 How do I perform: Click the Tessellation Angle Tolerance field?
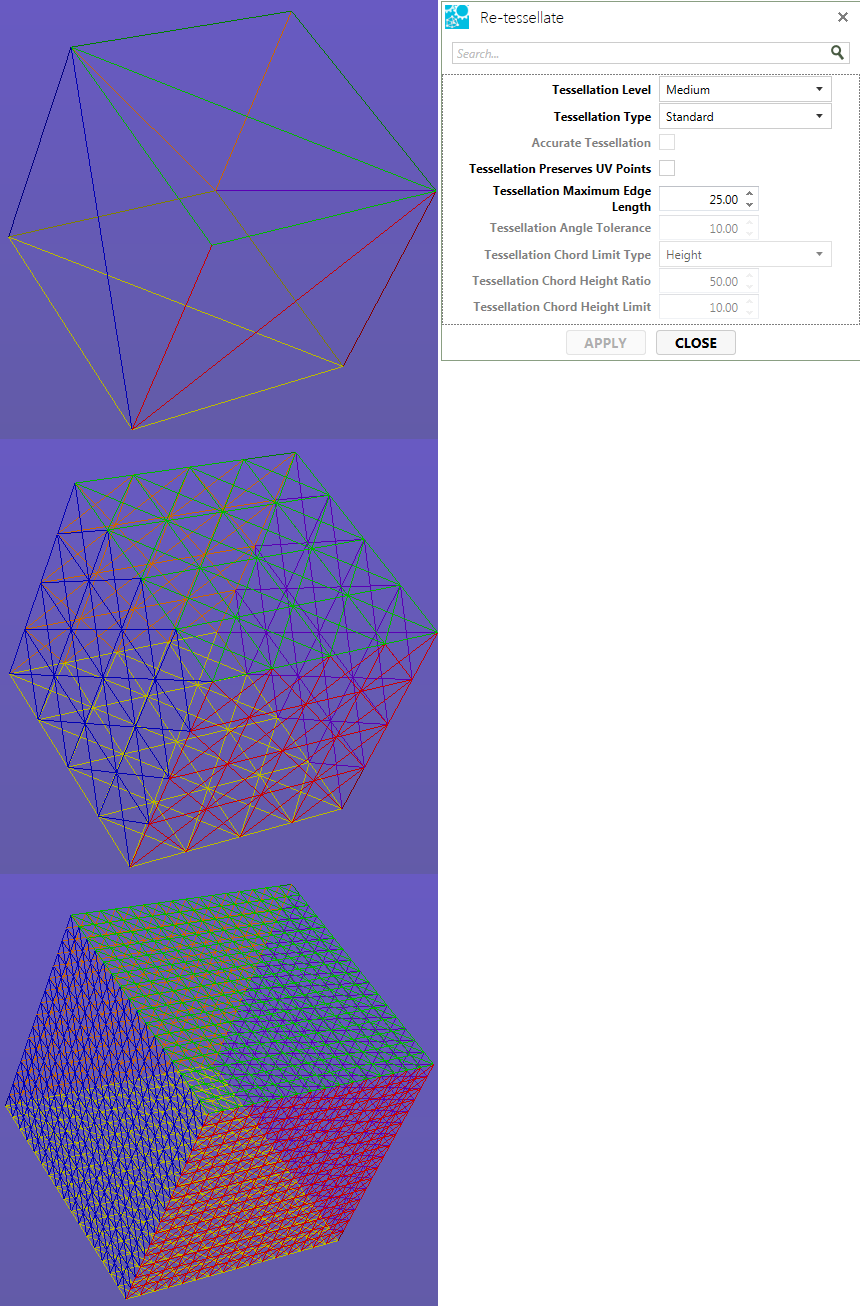click(702, 229)
